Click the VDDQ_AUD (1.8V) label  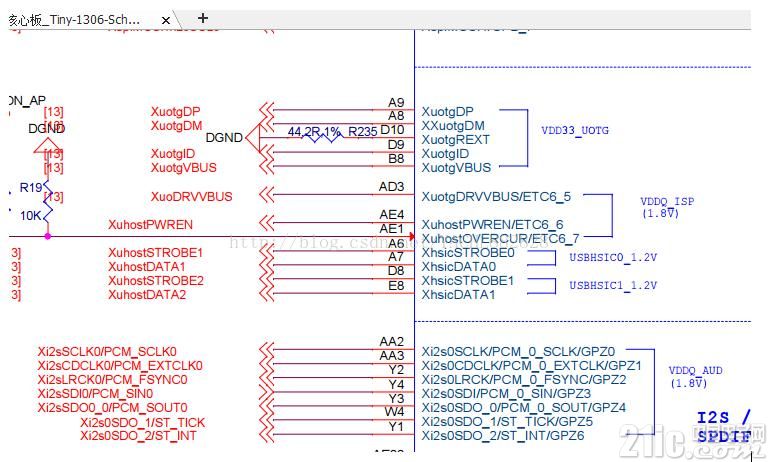tap(696, 376)
